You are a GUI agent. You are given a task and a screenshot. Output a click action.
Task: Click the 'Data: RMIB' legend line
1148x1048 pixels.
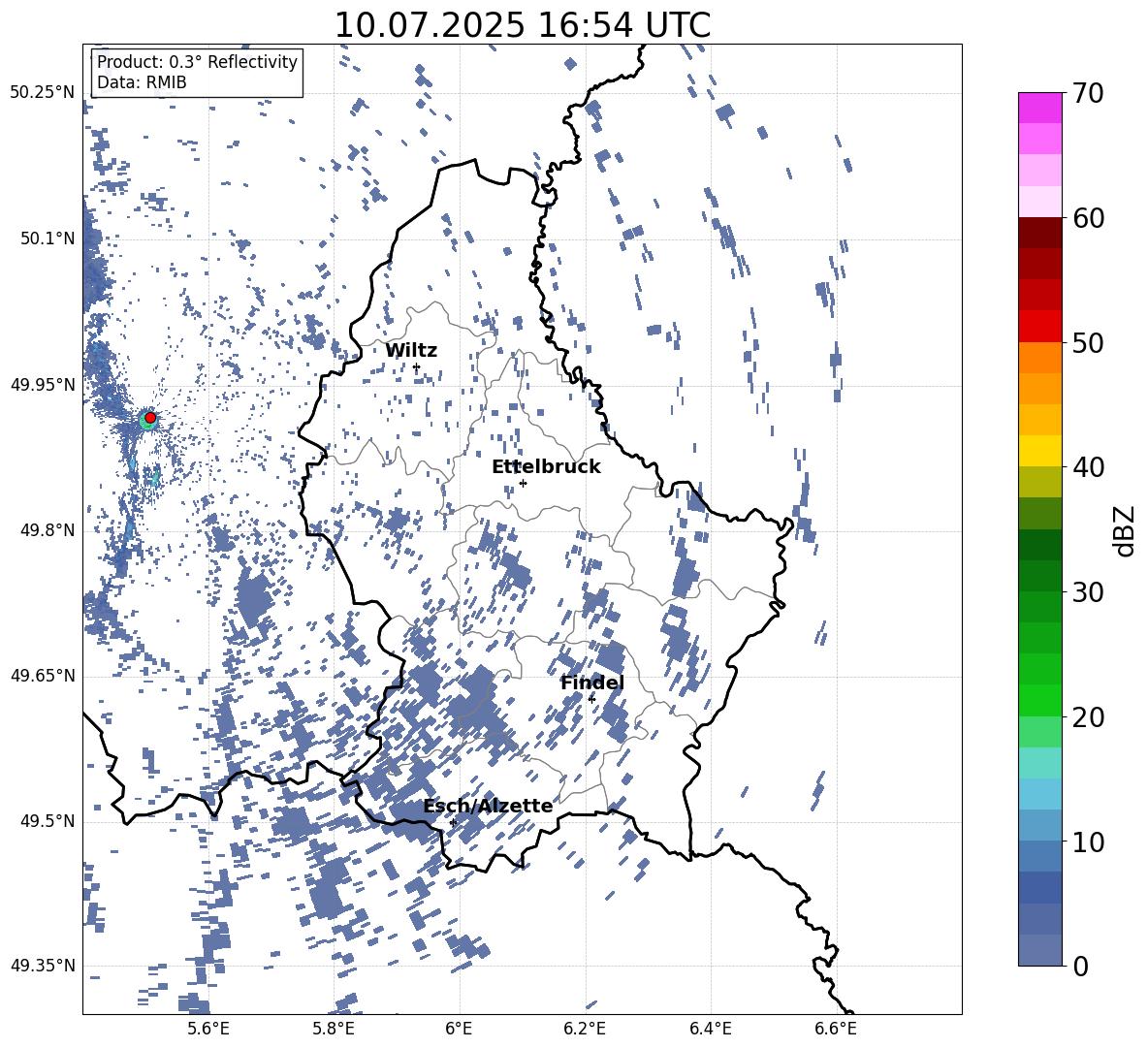point(142,82)
